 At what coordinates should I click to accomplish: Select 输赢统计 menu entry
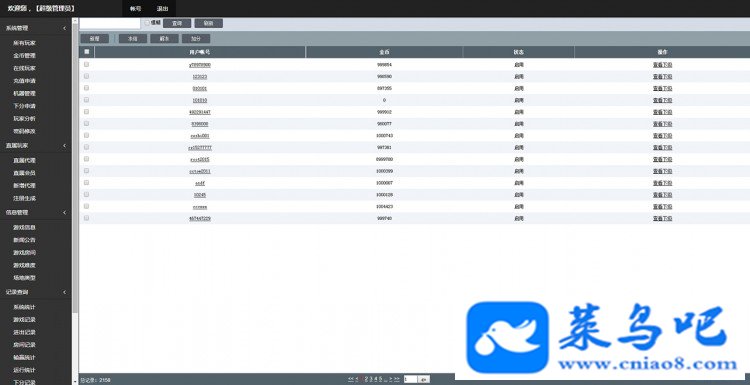point(24,357)
